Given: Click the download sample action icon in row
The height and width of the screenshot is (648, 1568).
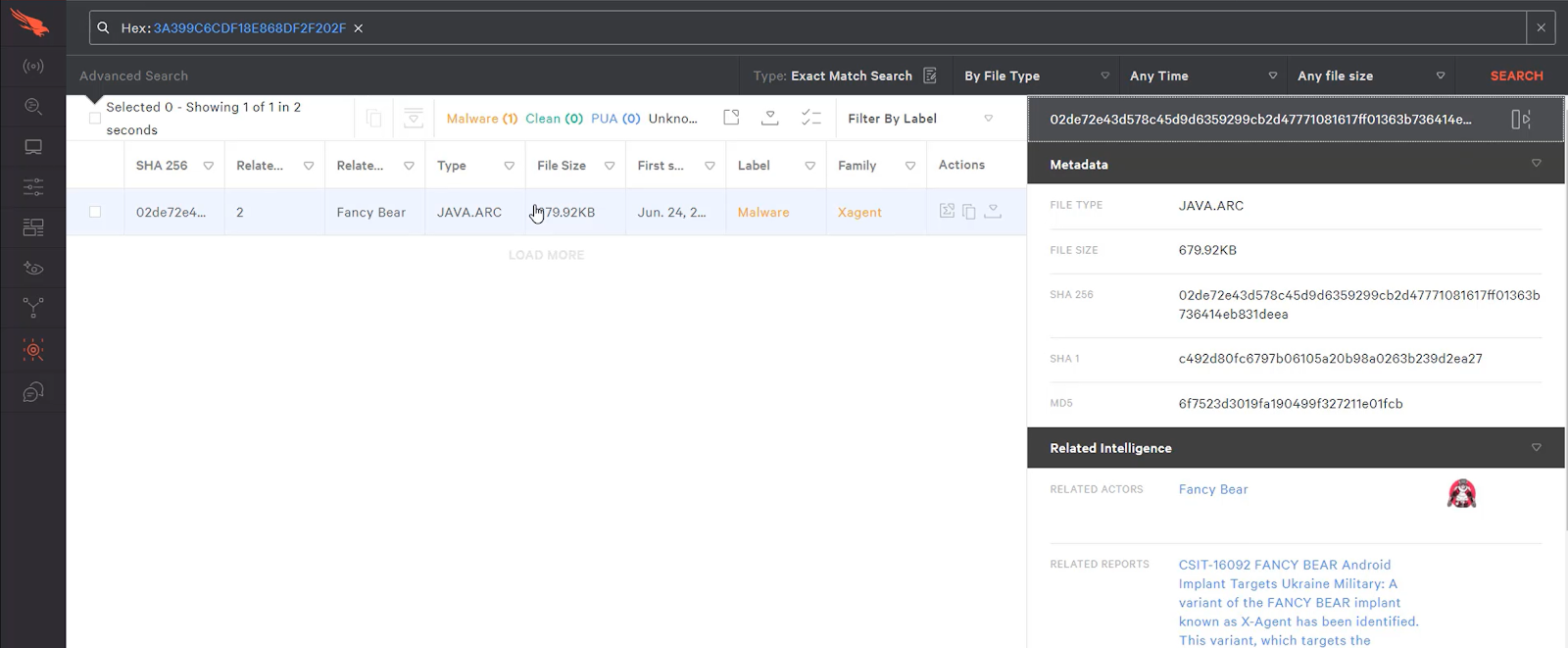Looking at the screenshot, I should (x=993, y=211).
